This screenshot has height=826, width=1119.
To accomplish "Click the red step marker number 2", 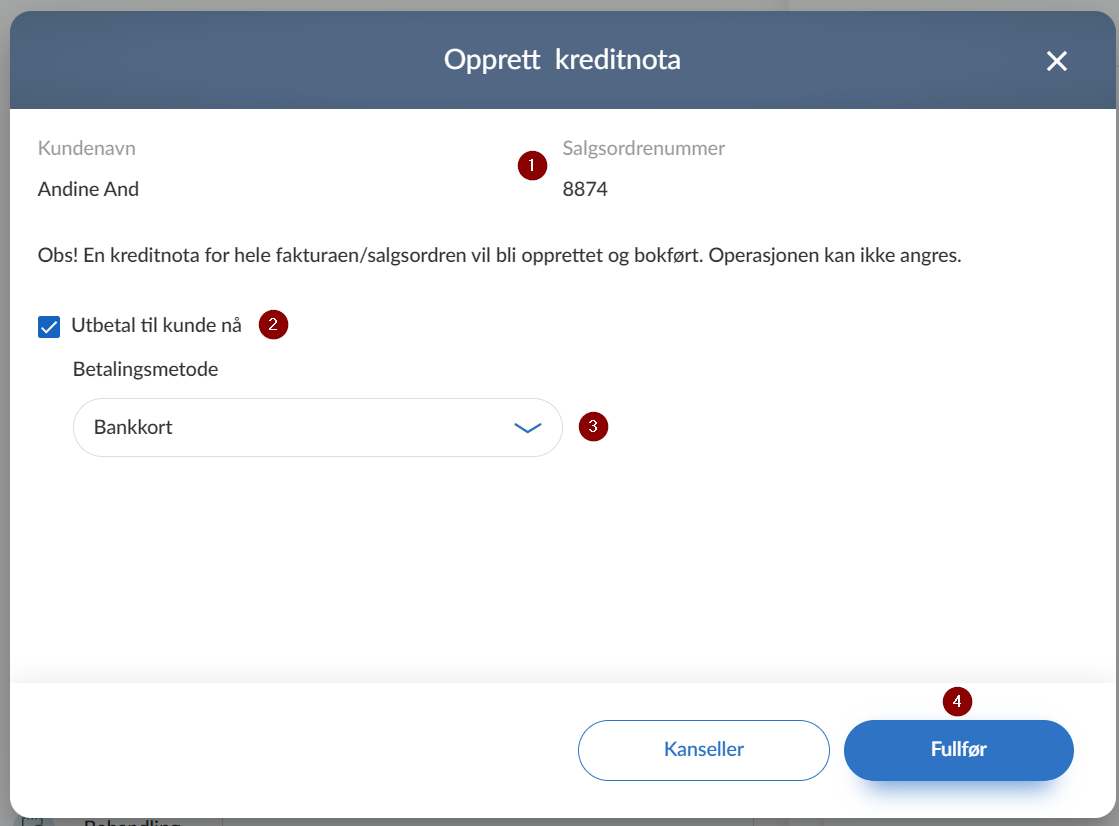I will [273, 325].
